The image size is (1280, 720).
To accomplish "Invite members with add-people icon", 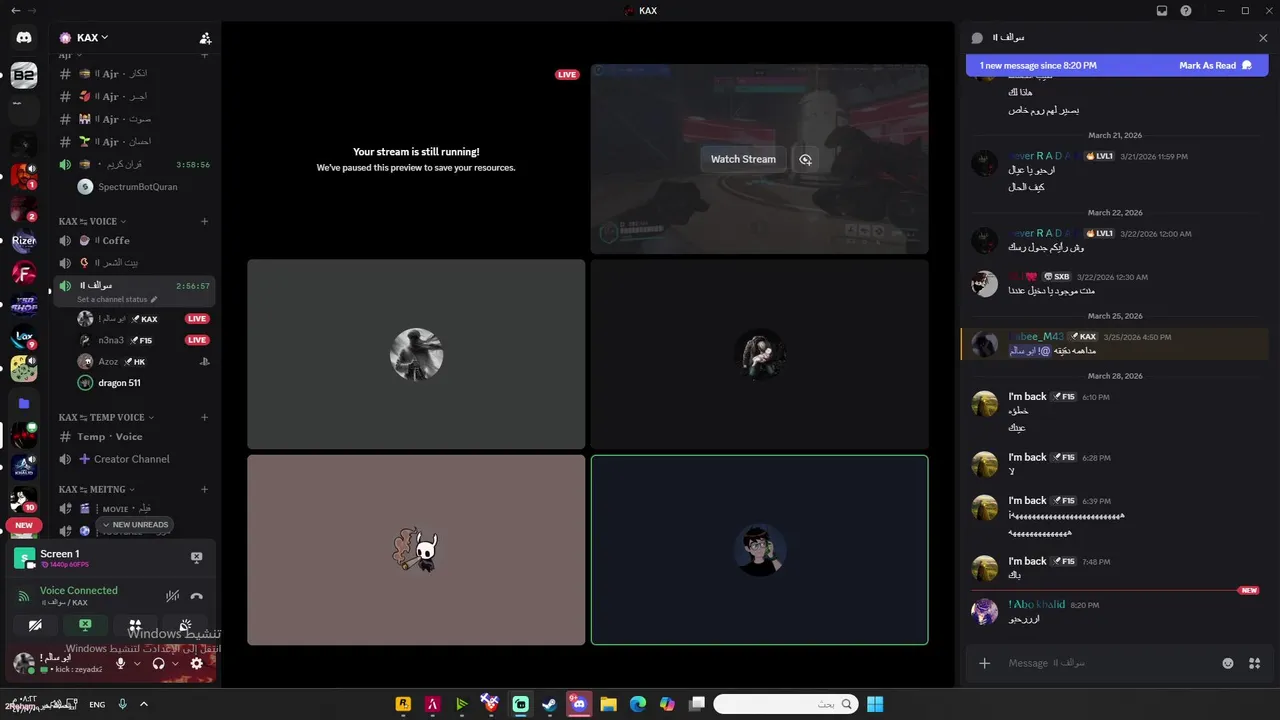I will [205, 38].
